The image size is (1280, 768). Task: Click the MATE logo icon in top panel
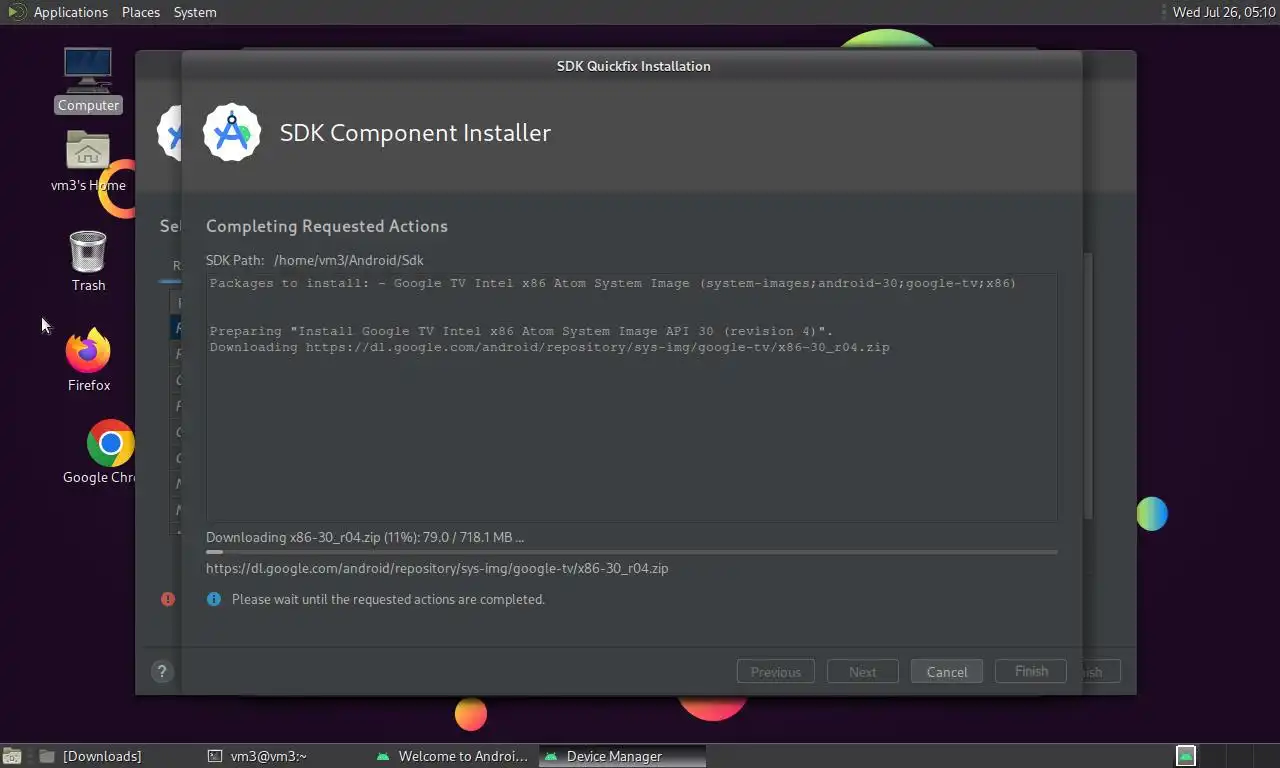16,12
